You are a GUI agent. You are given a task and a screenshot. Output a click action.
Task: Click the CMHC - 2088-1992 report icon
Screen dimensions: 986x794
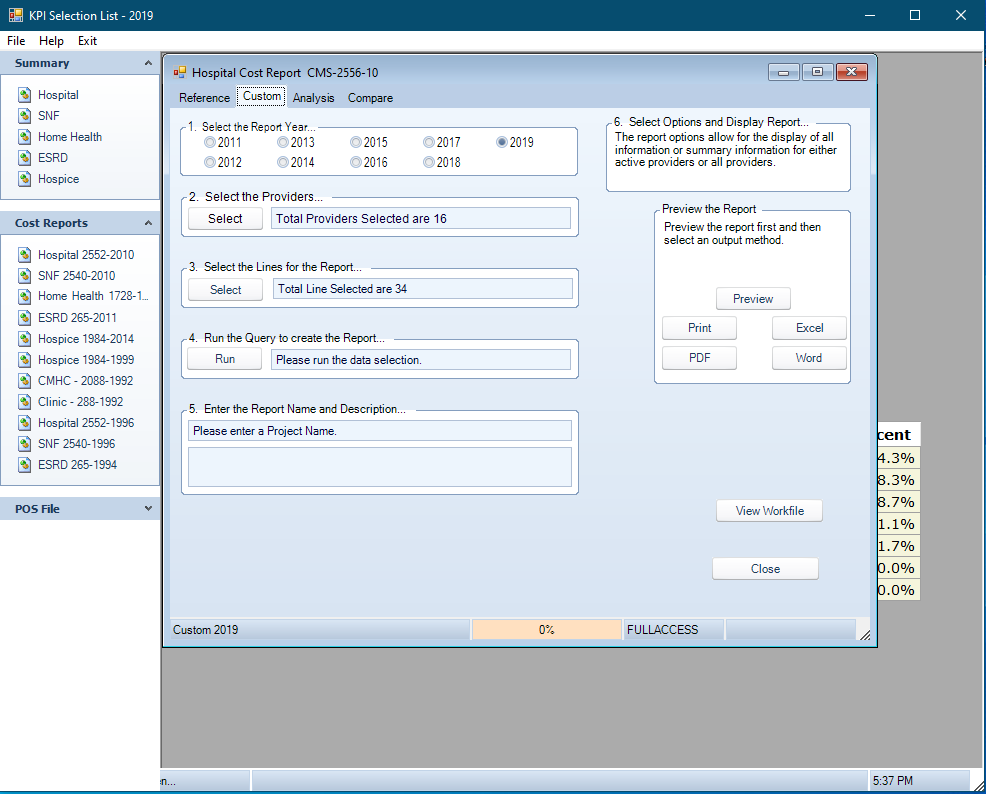click(25, 380)
